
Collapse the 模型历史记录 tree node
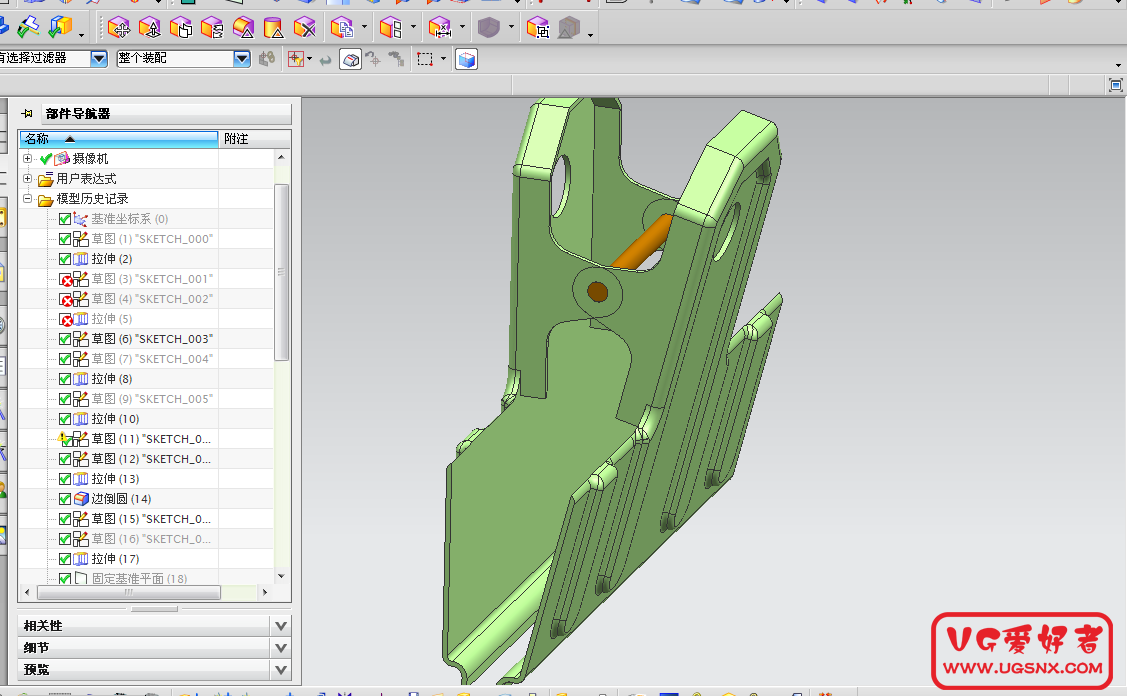tap(27, 198)
